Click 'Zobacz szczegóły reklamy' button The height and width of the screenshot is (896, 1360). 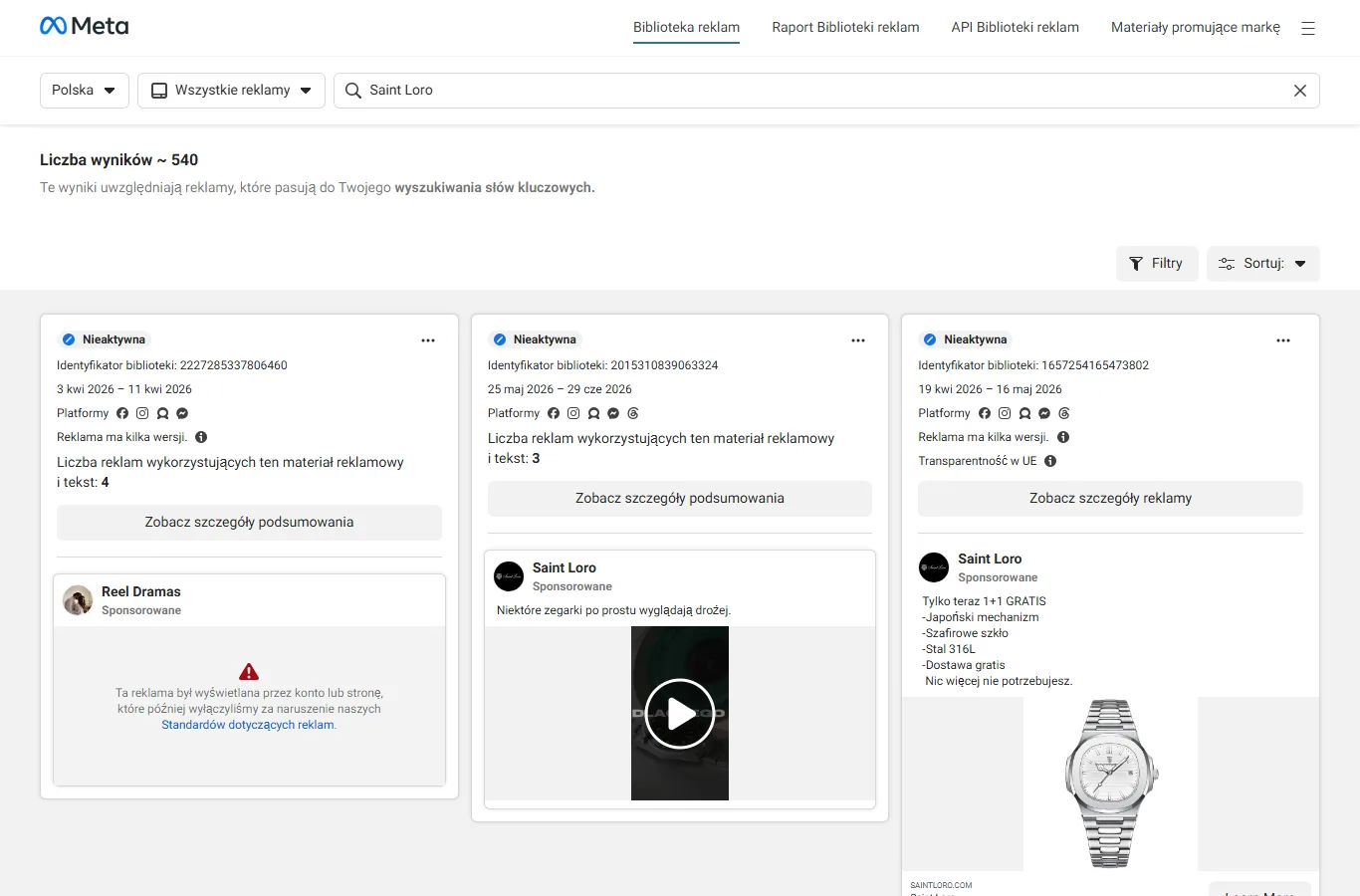pos(1110,499)
